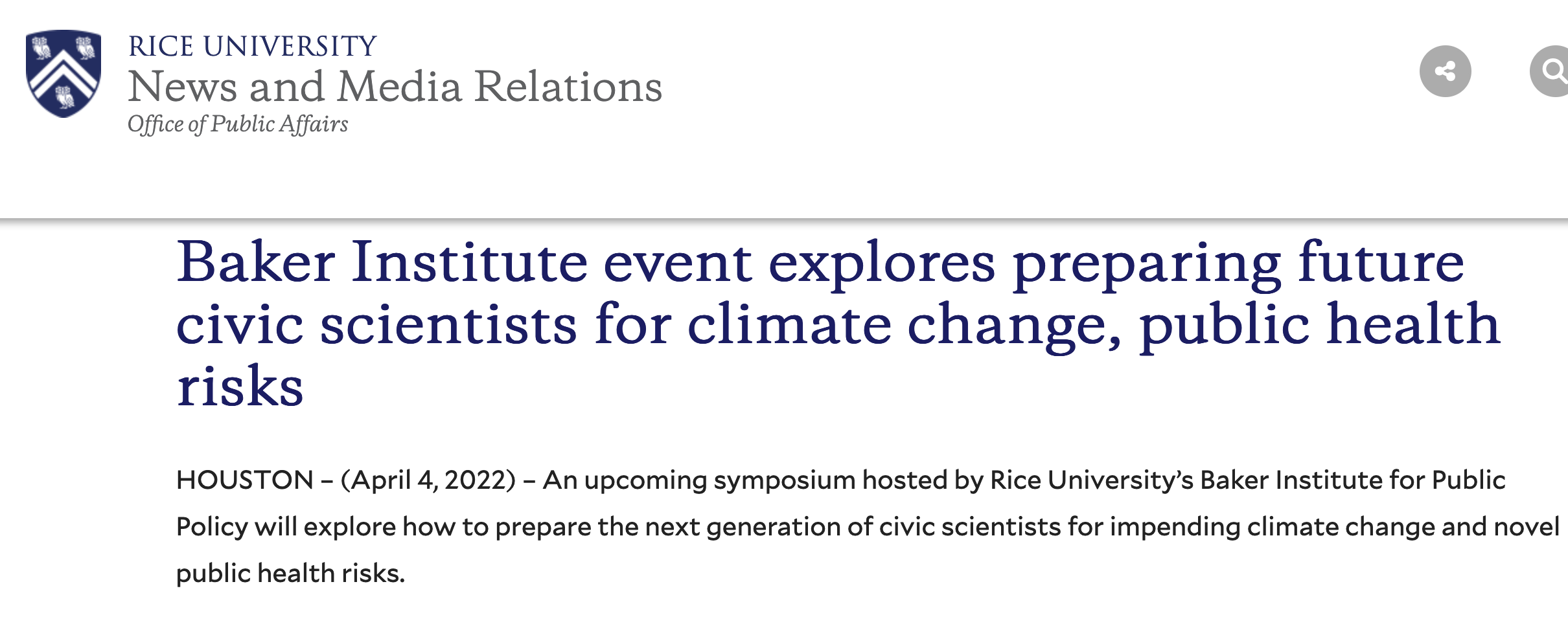This screenshot has height=628, width=1568.
Task: Click the Office of Public Affairs subtitle
Action: click(x=237, y=124)
